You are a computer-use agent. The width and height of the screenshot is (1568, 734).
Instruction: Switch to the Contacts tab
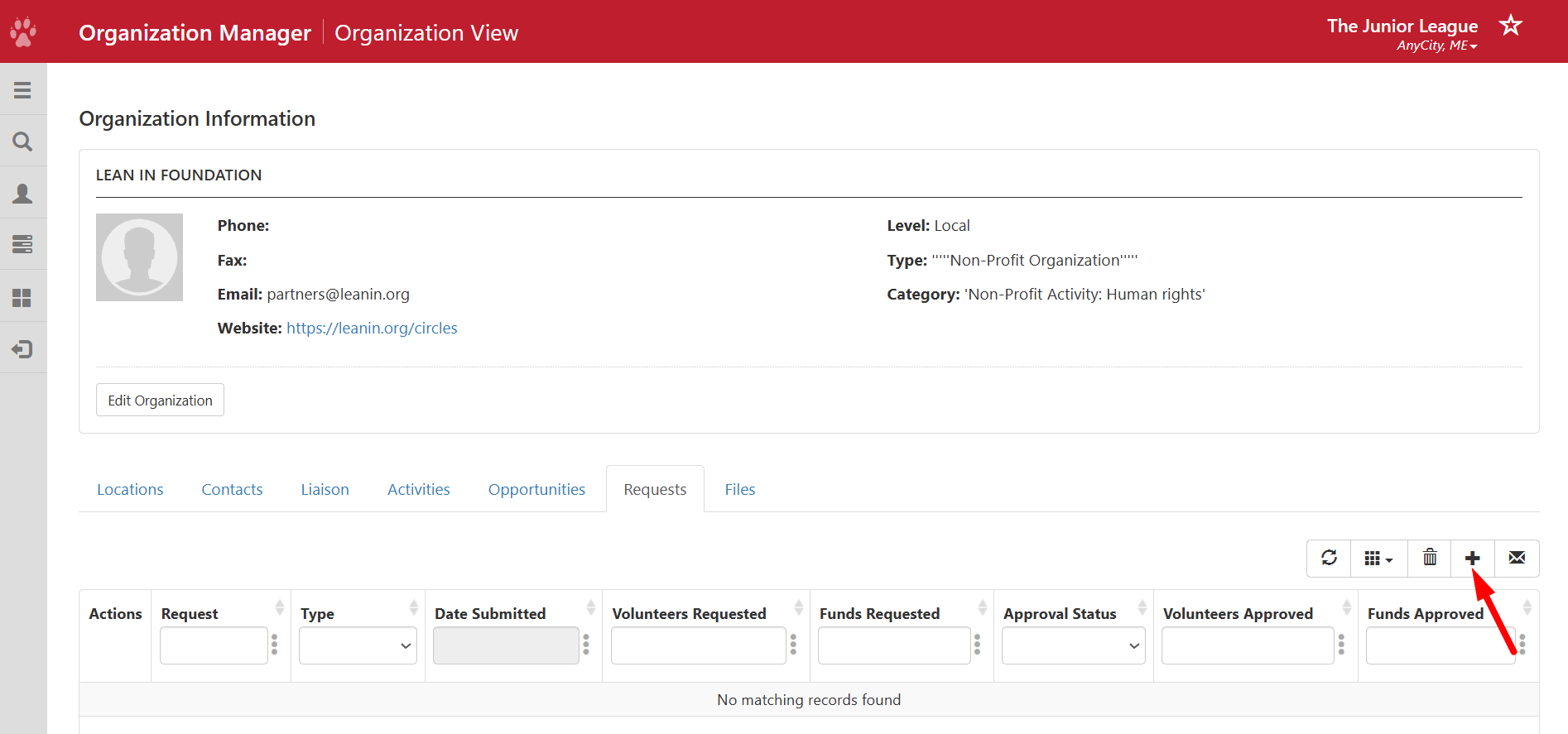[x=232, y=489]
